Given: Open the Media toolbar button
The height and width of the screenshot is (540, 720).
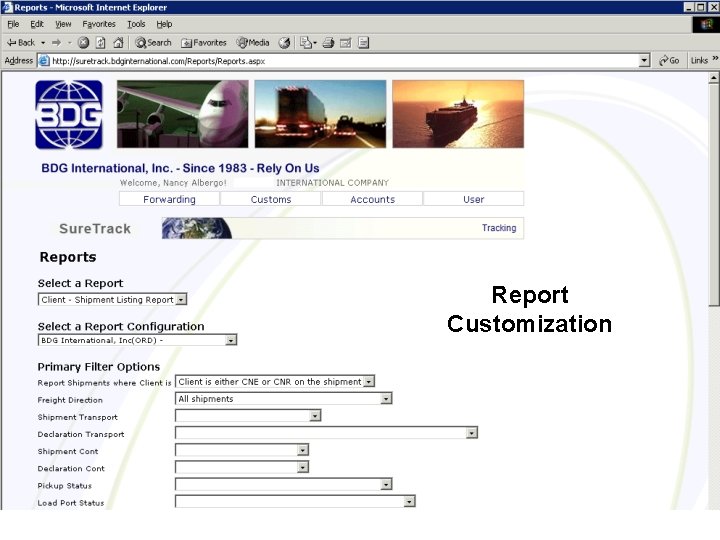Looking at the screenshot, I should pyautogui.click(x=253, y=43).
